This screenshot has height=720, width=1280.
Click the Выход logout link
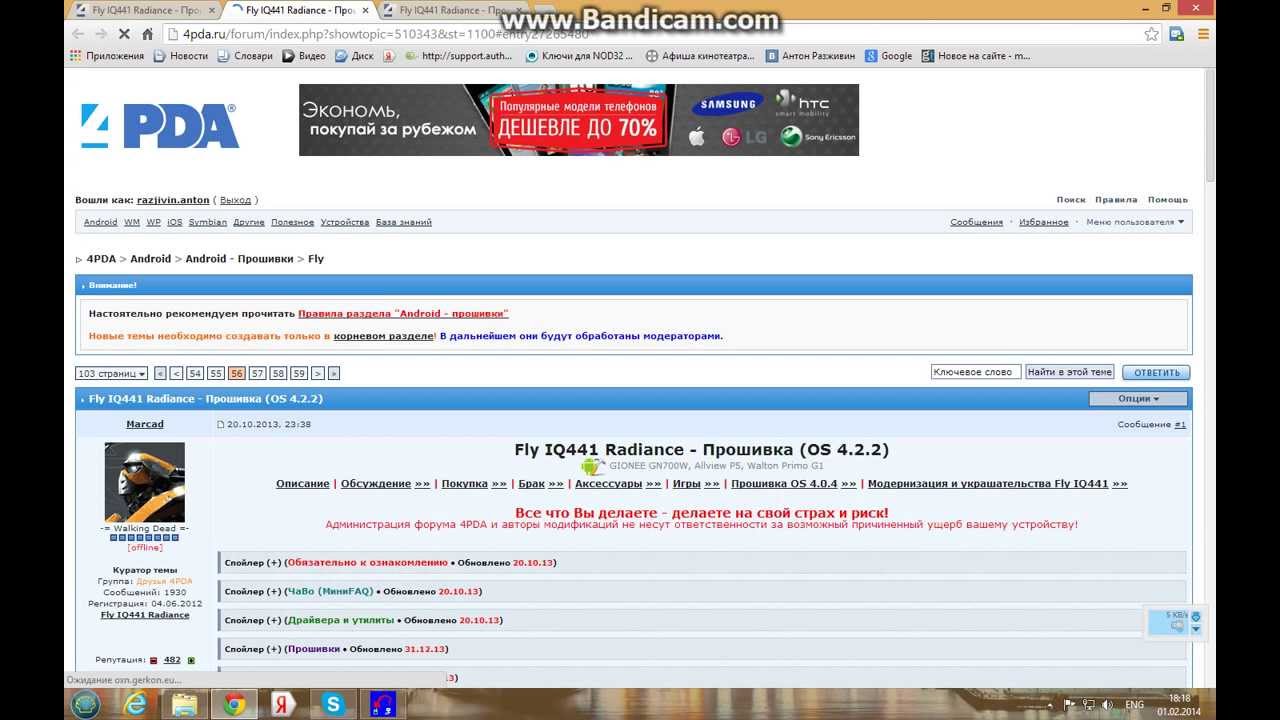pos(235,200)
